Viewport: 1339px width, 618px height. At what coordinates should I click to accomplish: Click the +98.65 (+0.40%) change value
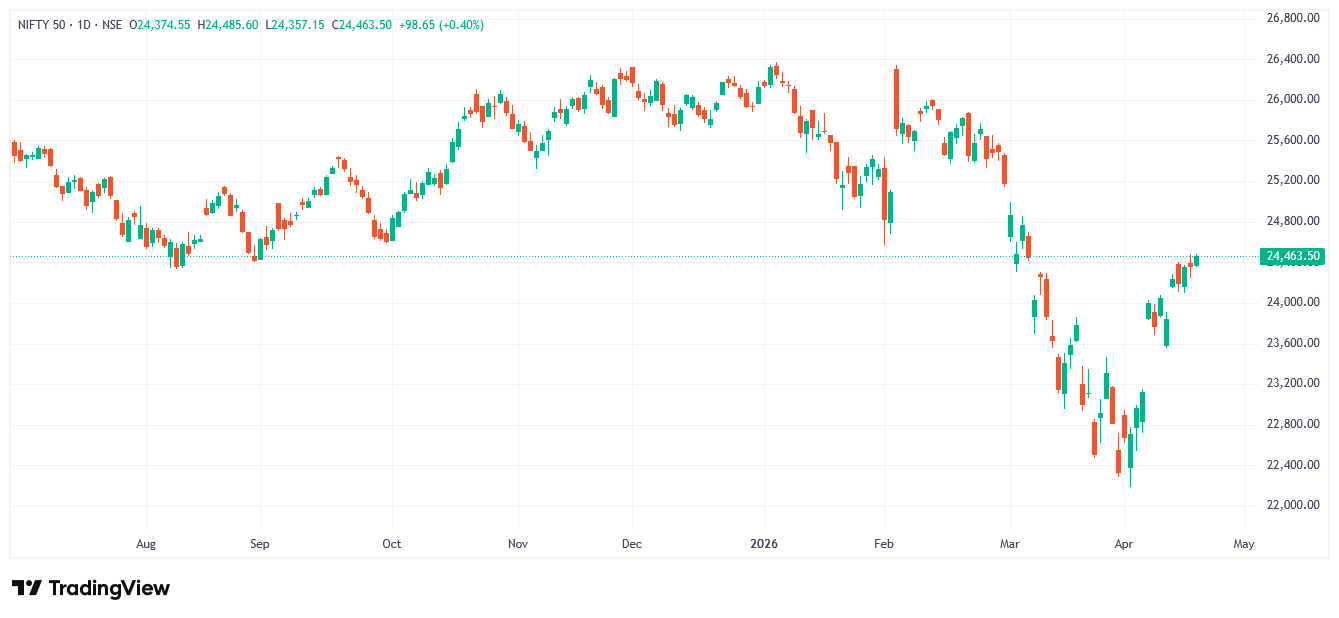441,25
